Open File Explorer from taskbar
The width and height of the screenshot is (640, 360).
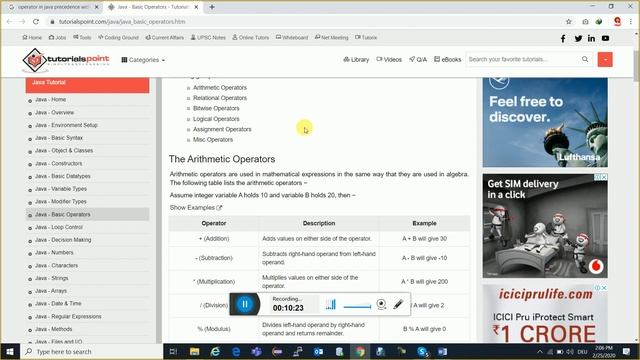[x=194, y=351]
